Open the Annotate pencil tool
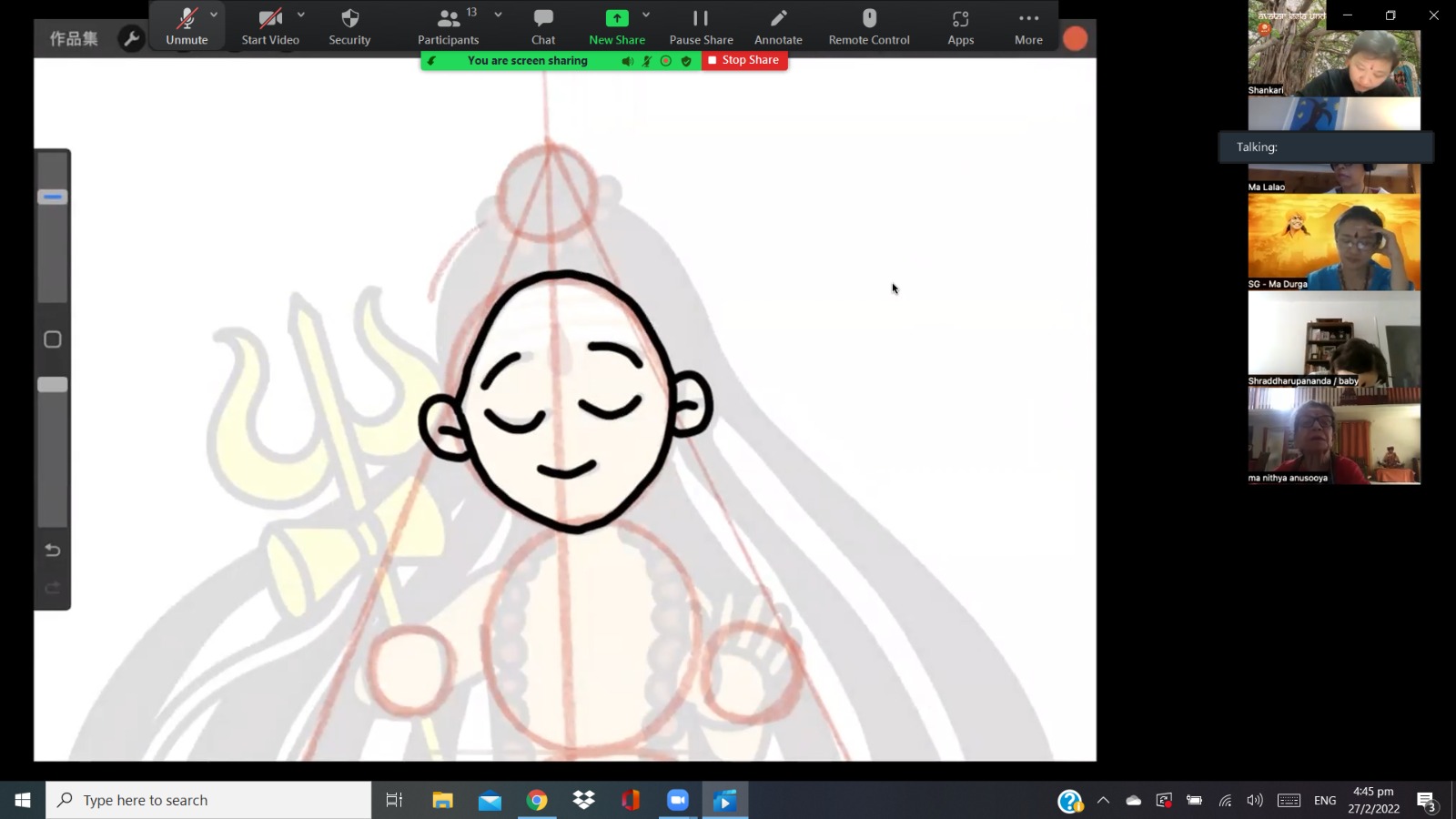This screenshot has width=1456, height=819. [x=778, y=26]
